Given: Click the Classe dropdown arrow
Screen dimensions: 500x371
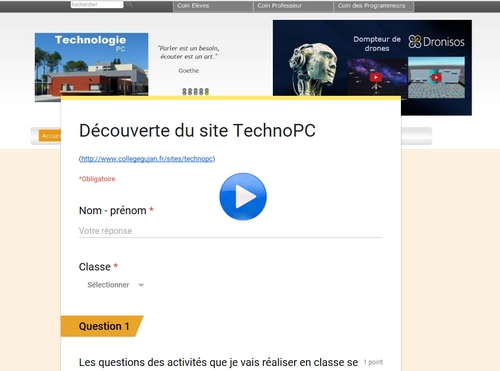Looking at the screenshot, I should pos(141,285).
